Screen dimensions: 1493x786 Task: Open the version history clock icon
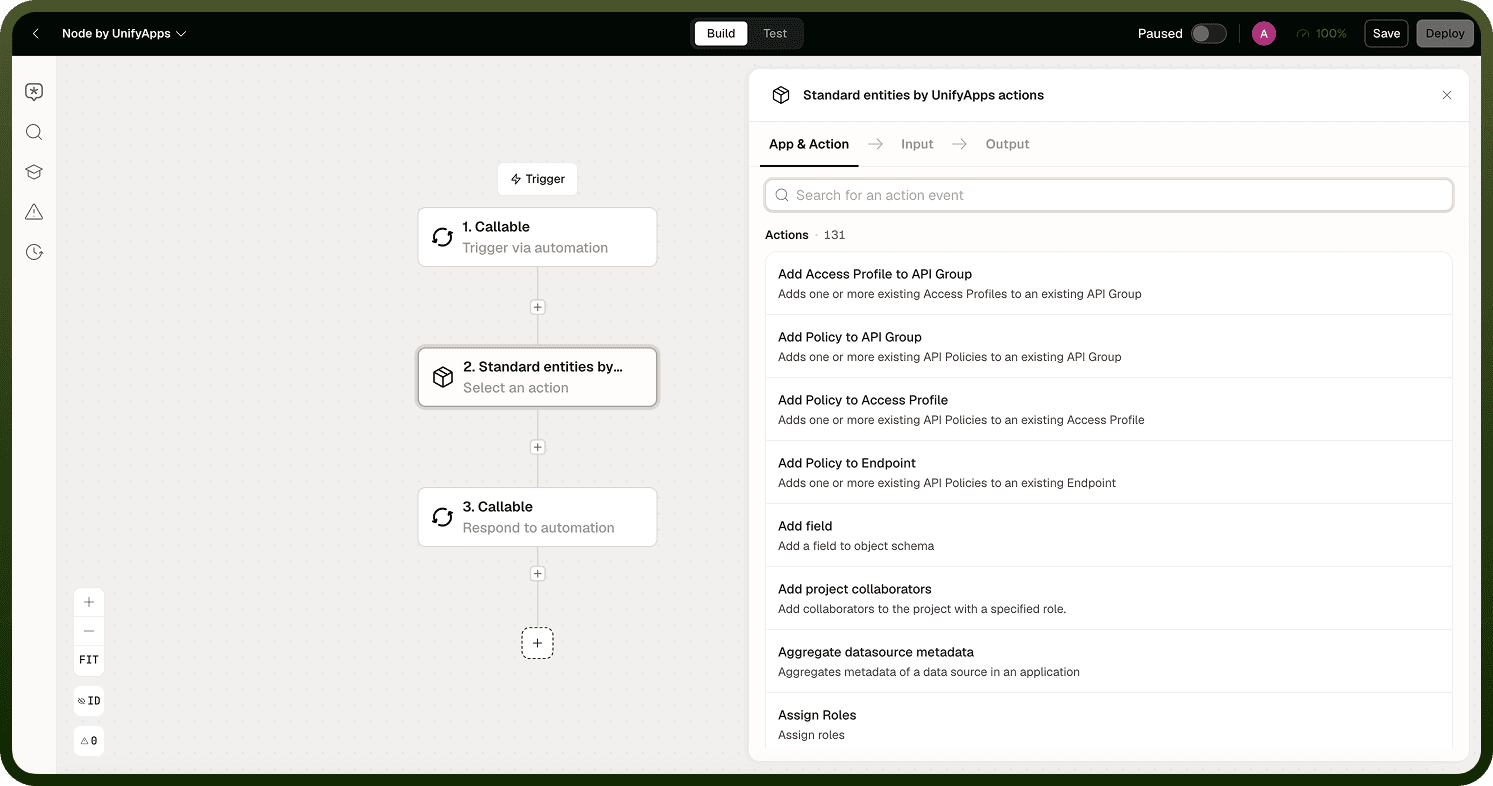click(x=34, y=252)
